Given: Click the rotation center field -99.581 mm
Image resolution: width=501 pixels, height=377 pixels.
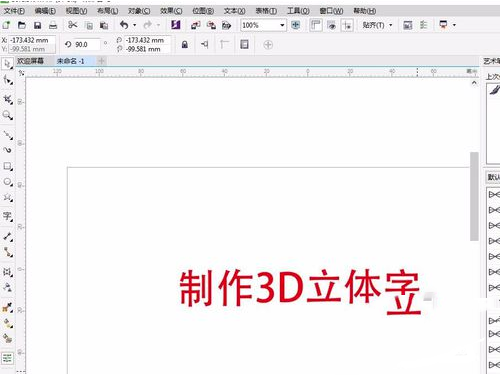Looking at the screenshot, I should point(147,49).
